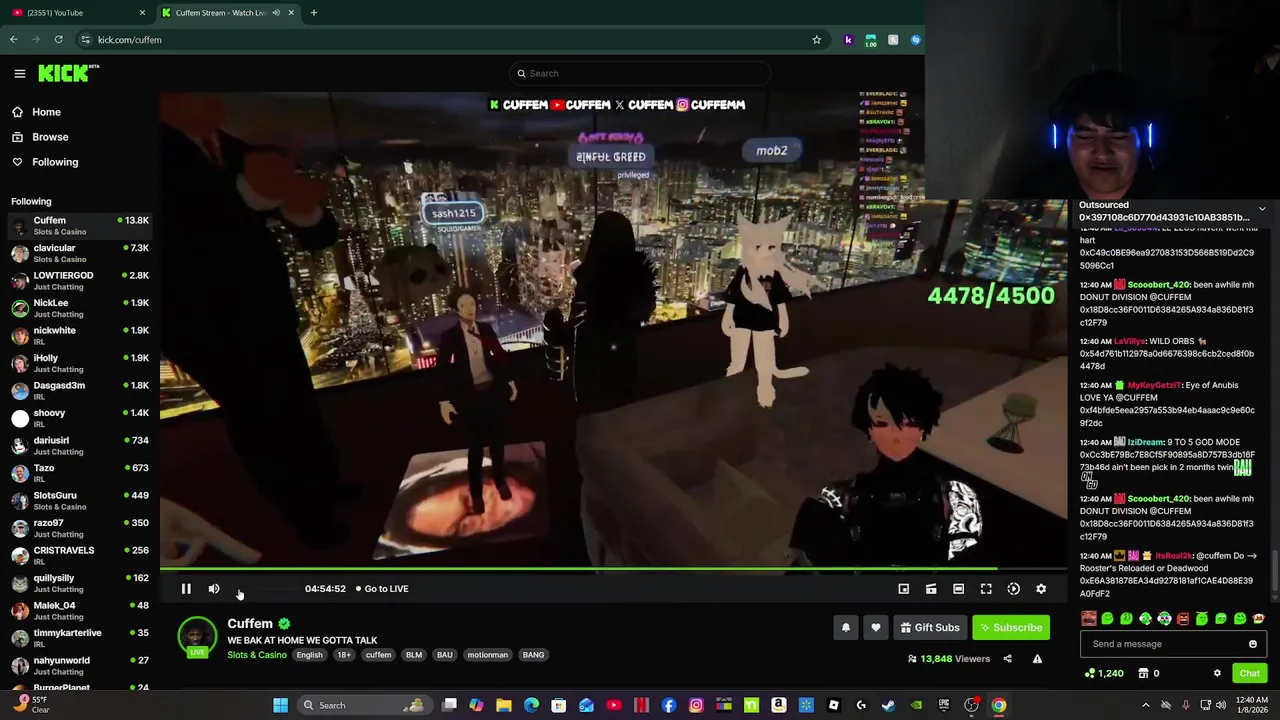Click the Kick search field

(640, 73)
